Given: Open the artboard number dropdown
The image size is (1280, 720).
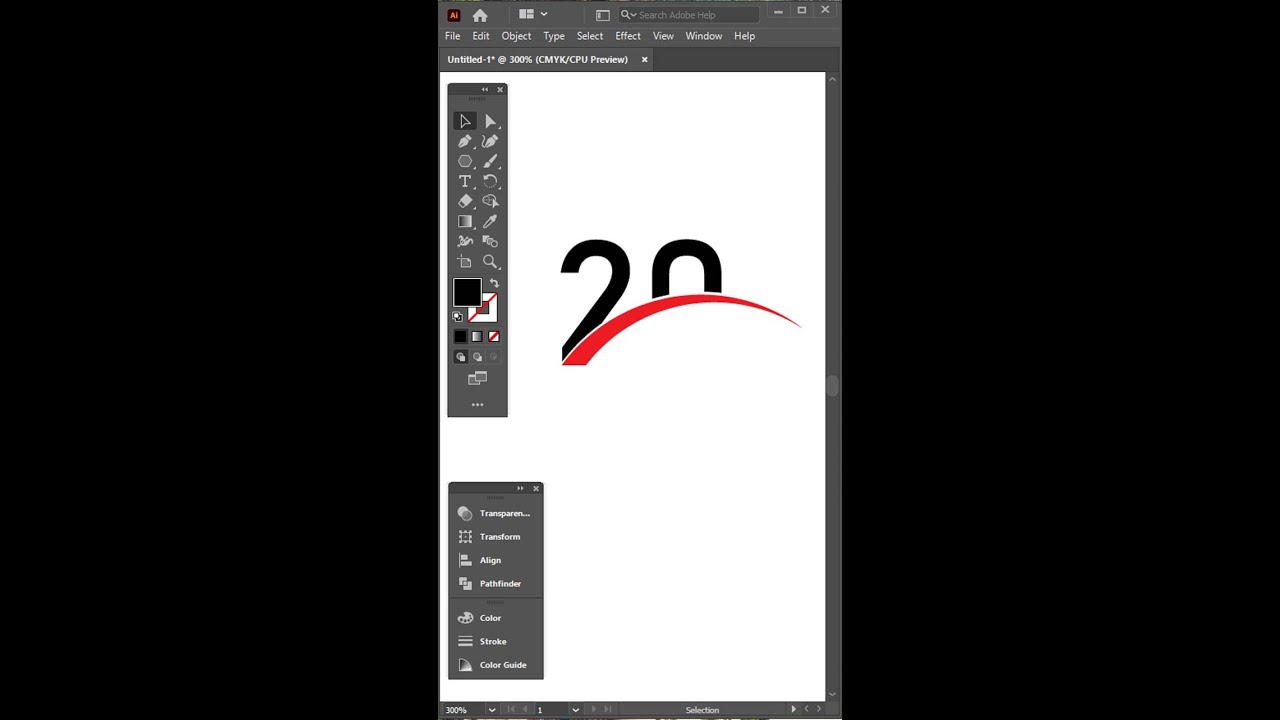Looking at the screenshot, I should click(x=575, y=710).
